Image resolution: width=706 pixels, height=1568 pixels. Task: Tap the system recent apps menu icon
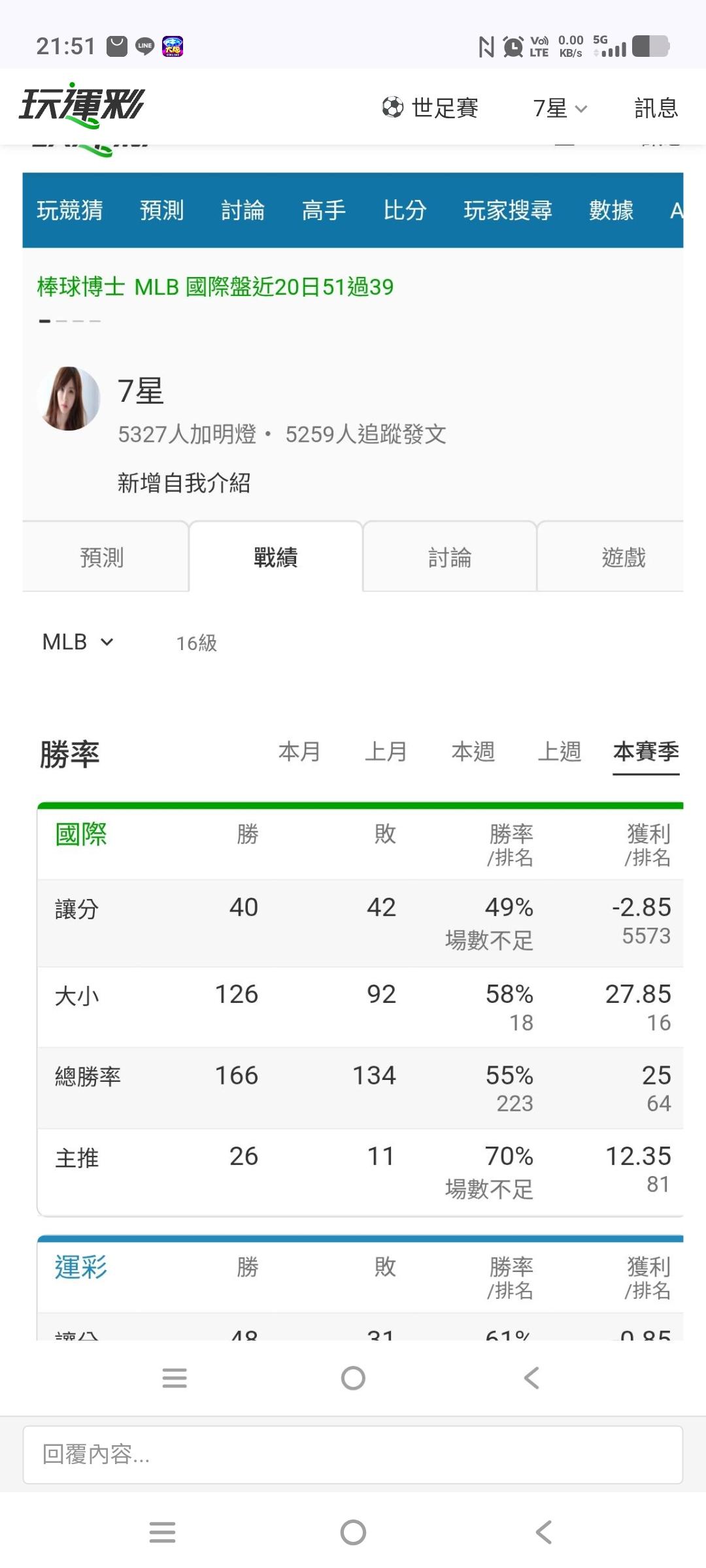coord(162,1532)
